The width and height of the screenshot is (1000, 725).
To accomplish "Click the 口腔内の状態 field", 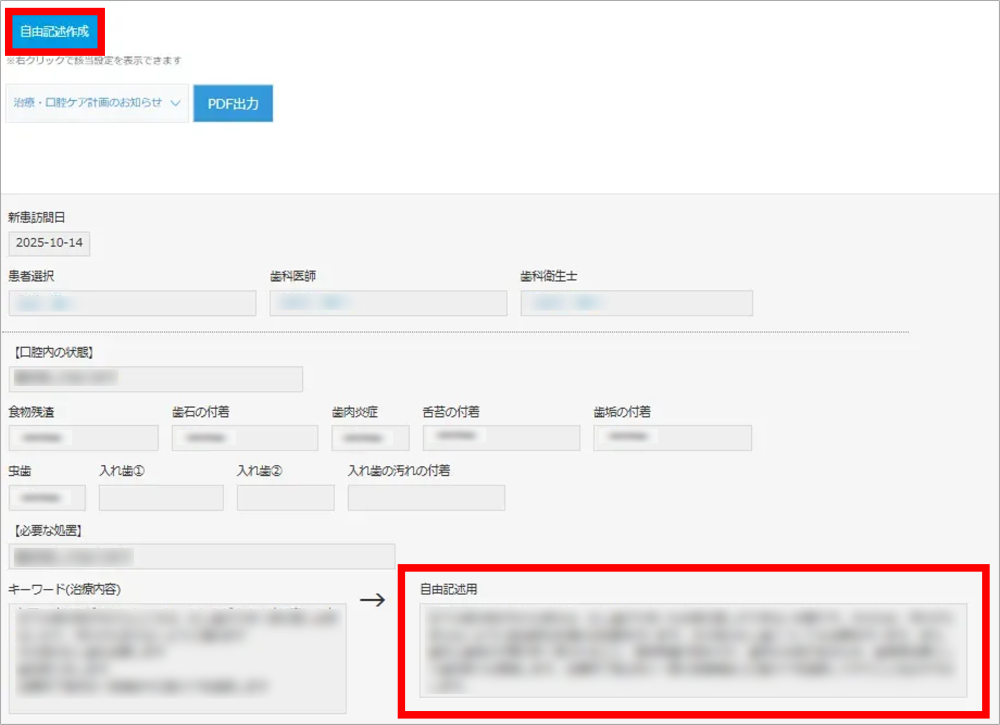I will tap(155, 378).
